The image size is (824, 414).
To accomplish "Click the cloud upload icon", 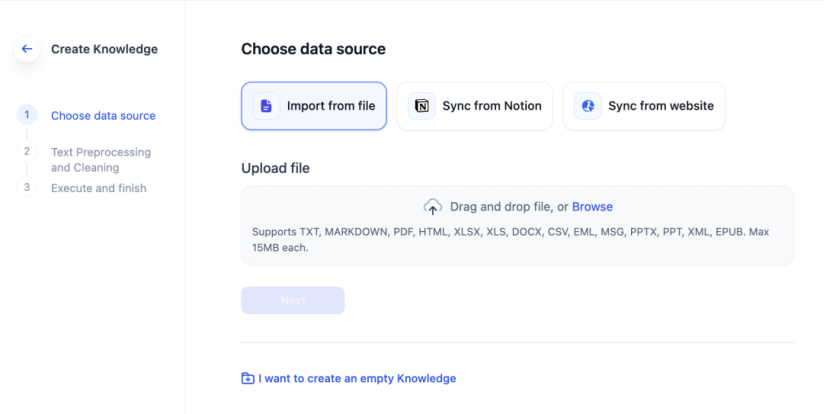I will pyautogui.click(x=432, y=207).
